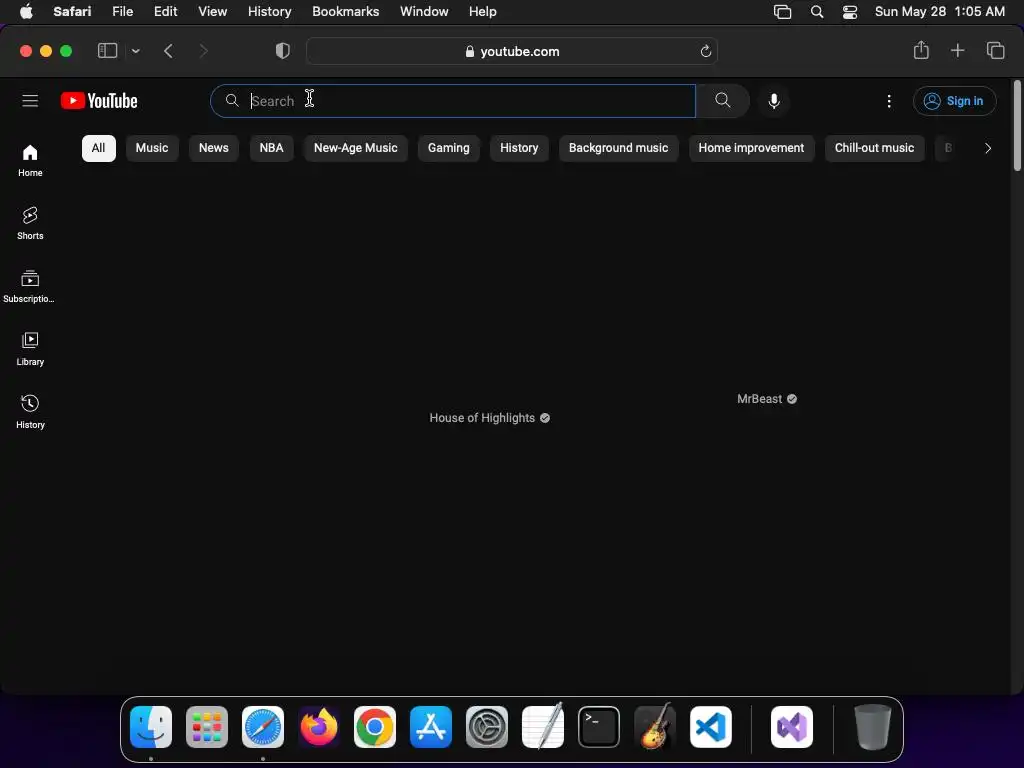Start voice search with microphone icon

(774, 101)
